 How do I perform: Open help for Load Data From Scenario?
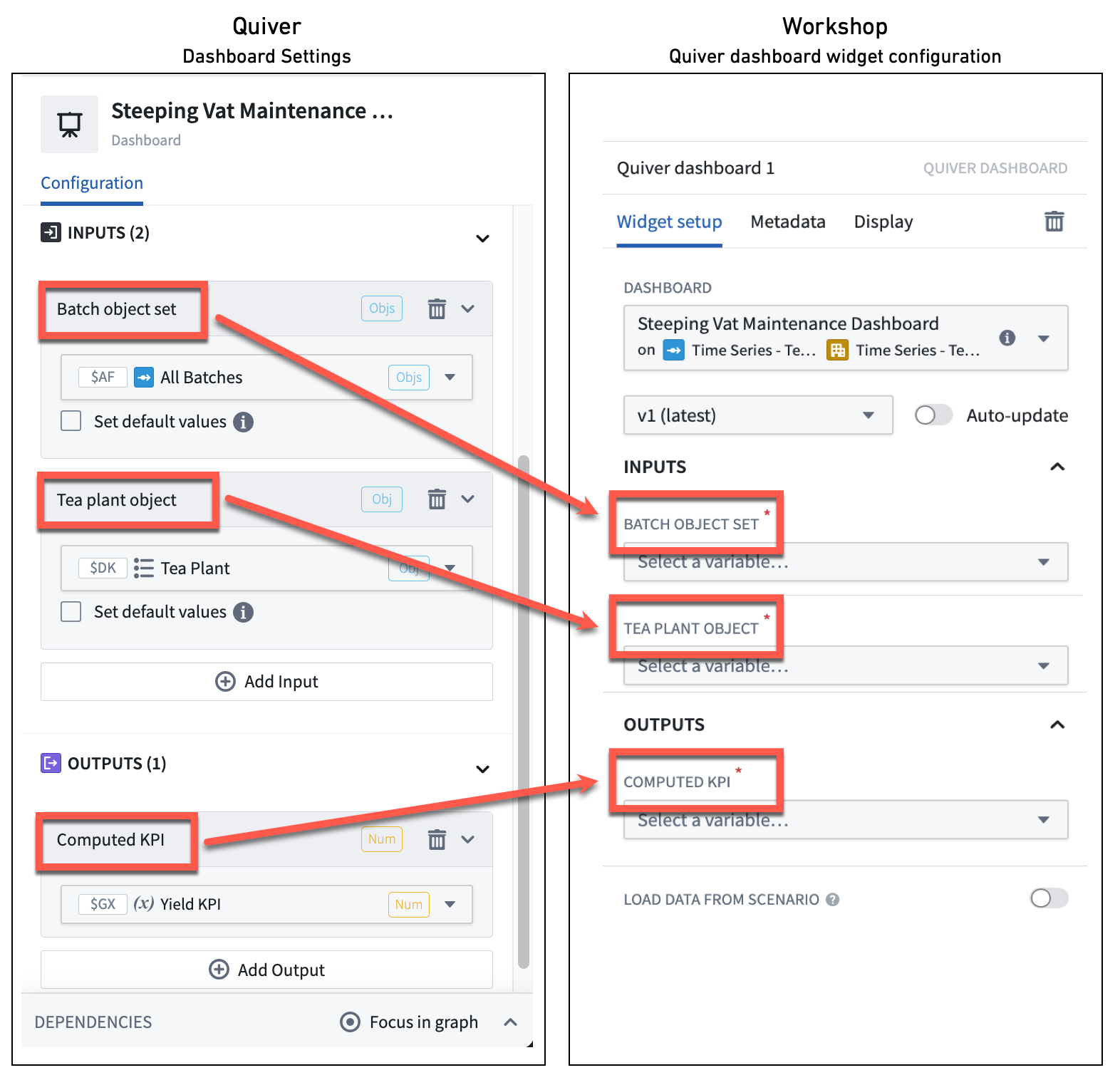[832, 900]
